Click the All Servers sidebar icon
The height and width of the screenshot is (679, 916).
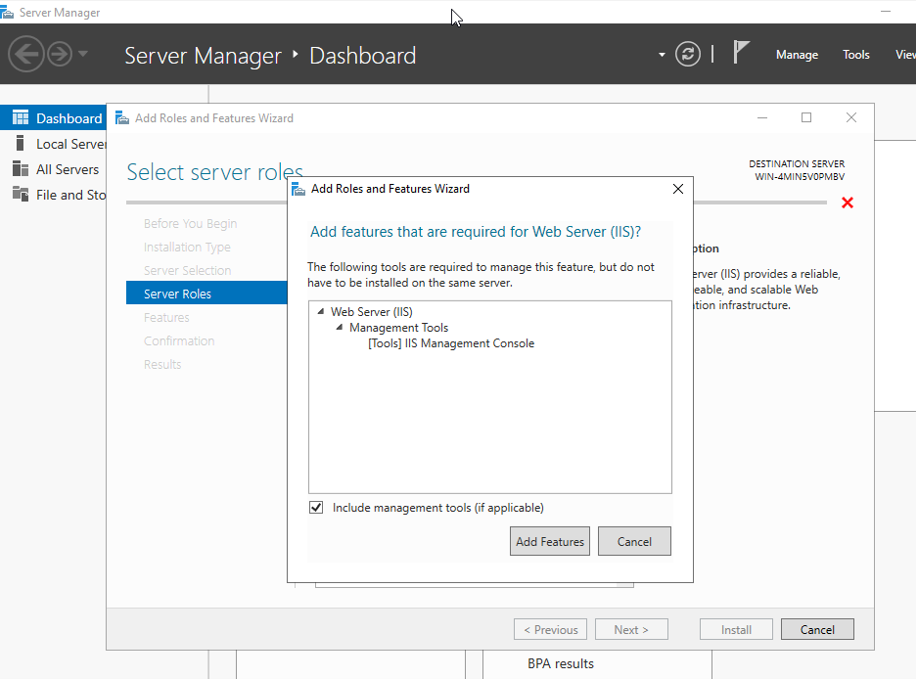(20, 169)
